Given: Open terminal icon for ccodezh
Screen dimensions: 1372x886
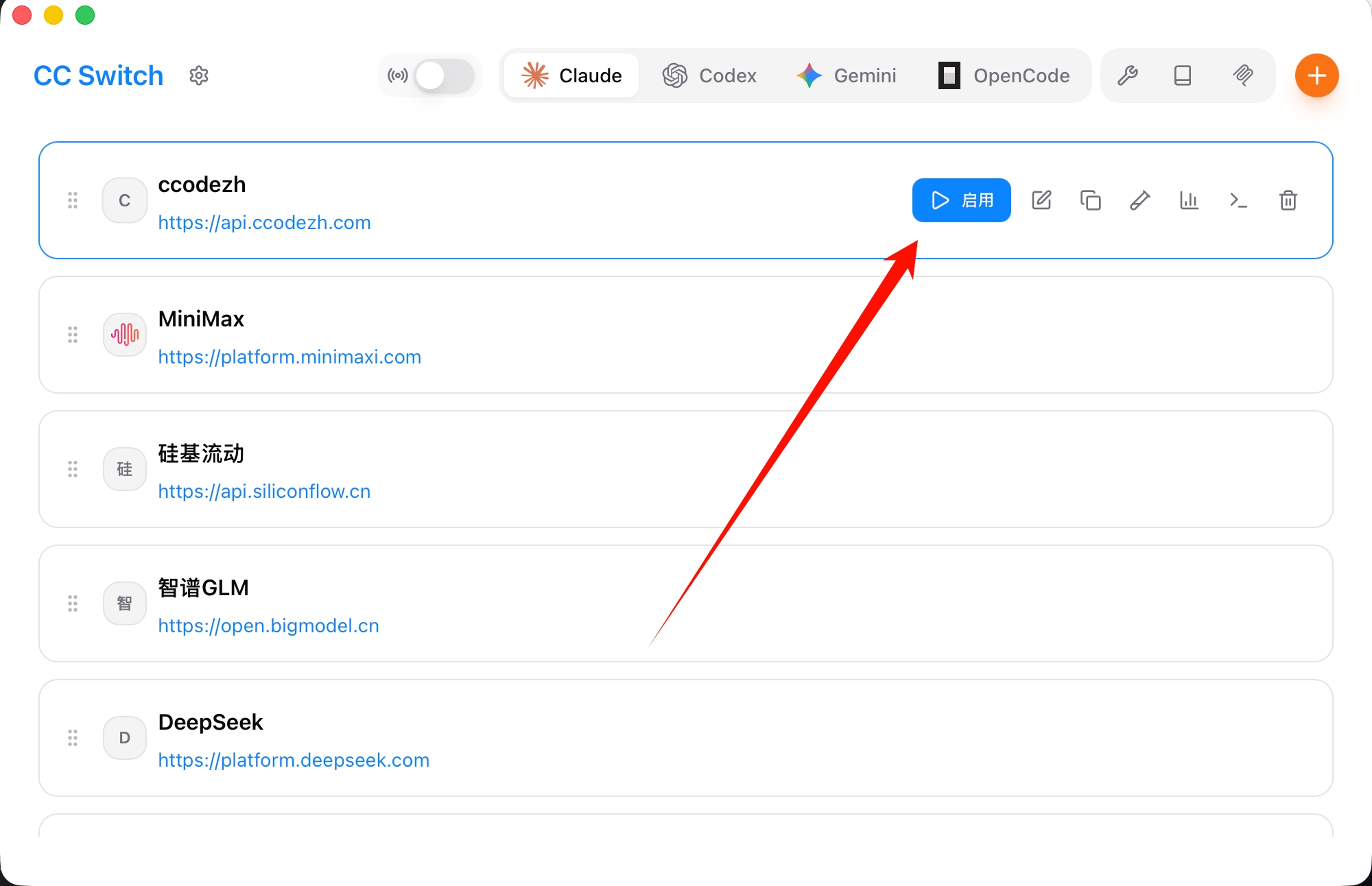Looking at the screenshot, I should 1238,200.
